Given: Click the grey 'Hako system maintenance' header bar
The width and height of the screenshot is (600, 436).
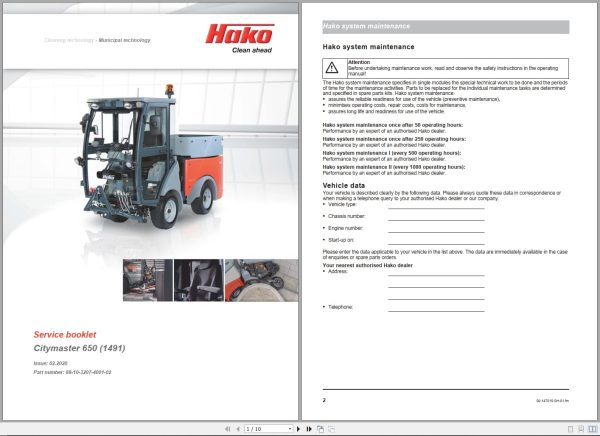Looking at the screenshot, I should click(446, 27).
